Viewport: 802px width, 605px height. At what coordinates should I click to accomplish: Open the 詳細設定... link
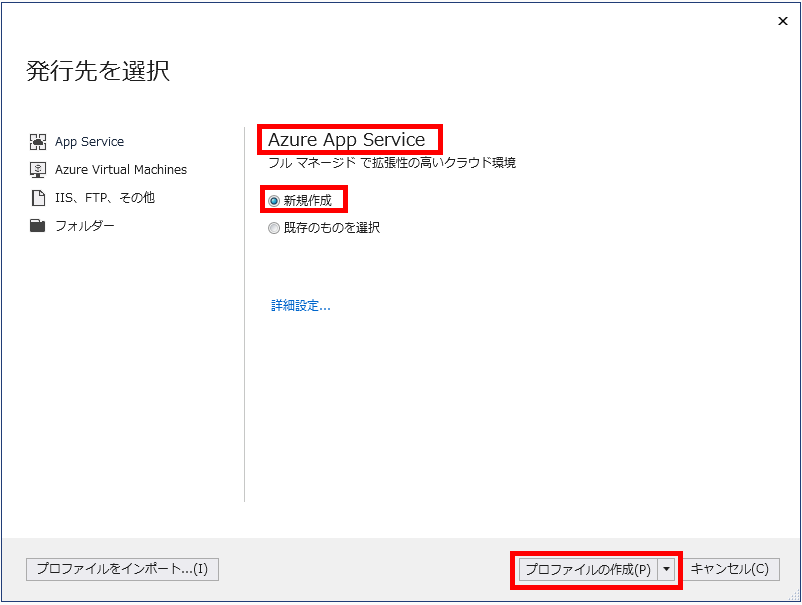pyautogui.click(x=301, y=306)
